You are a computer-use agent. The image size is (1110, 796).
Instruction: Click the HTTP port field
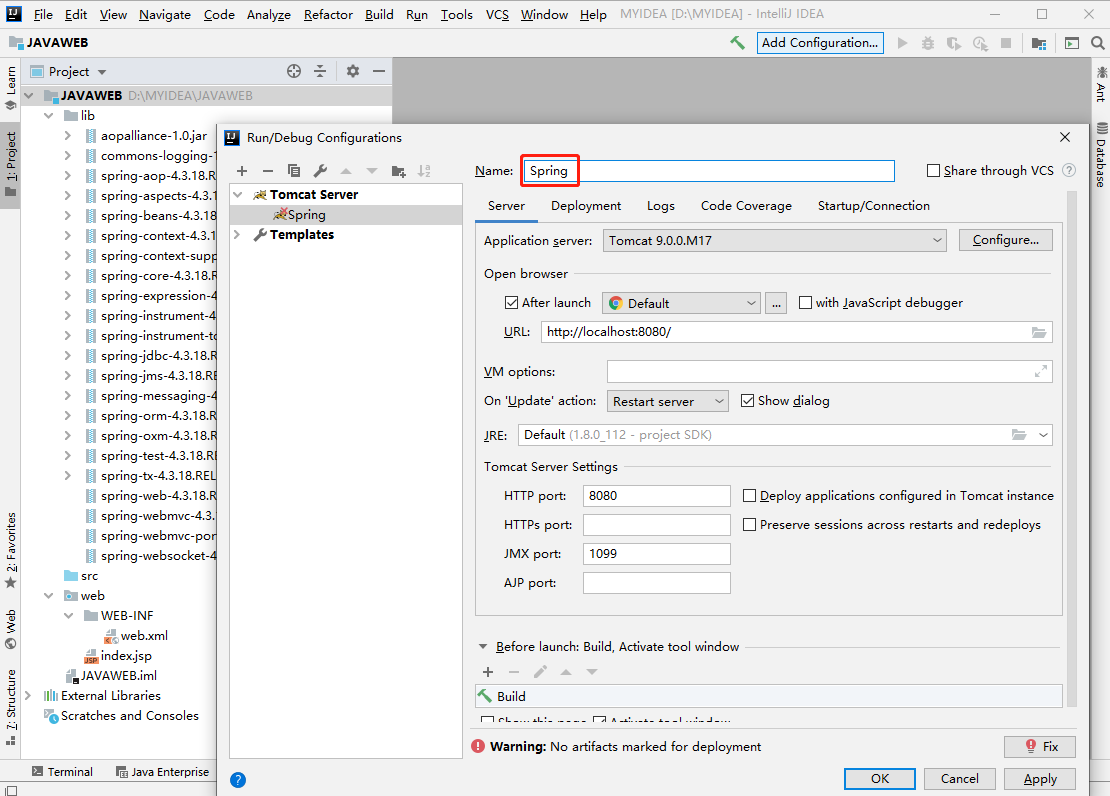(656, 496)
